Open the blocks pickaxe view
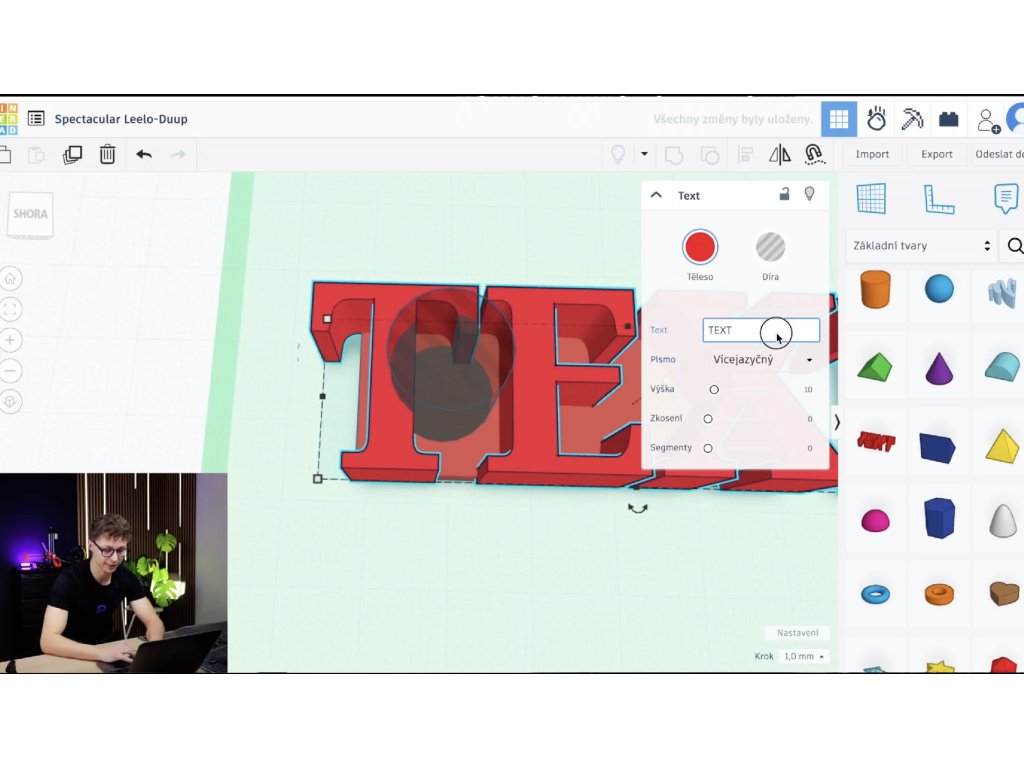 point(912,119)
